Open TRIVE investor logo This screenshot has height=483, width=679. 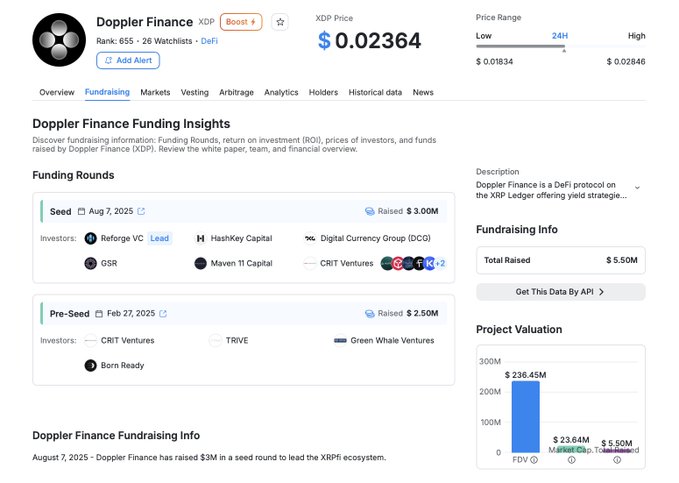215,340
